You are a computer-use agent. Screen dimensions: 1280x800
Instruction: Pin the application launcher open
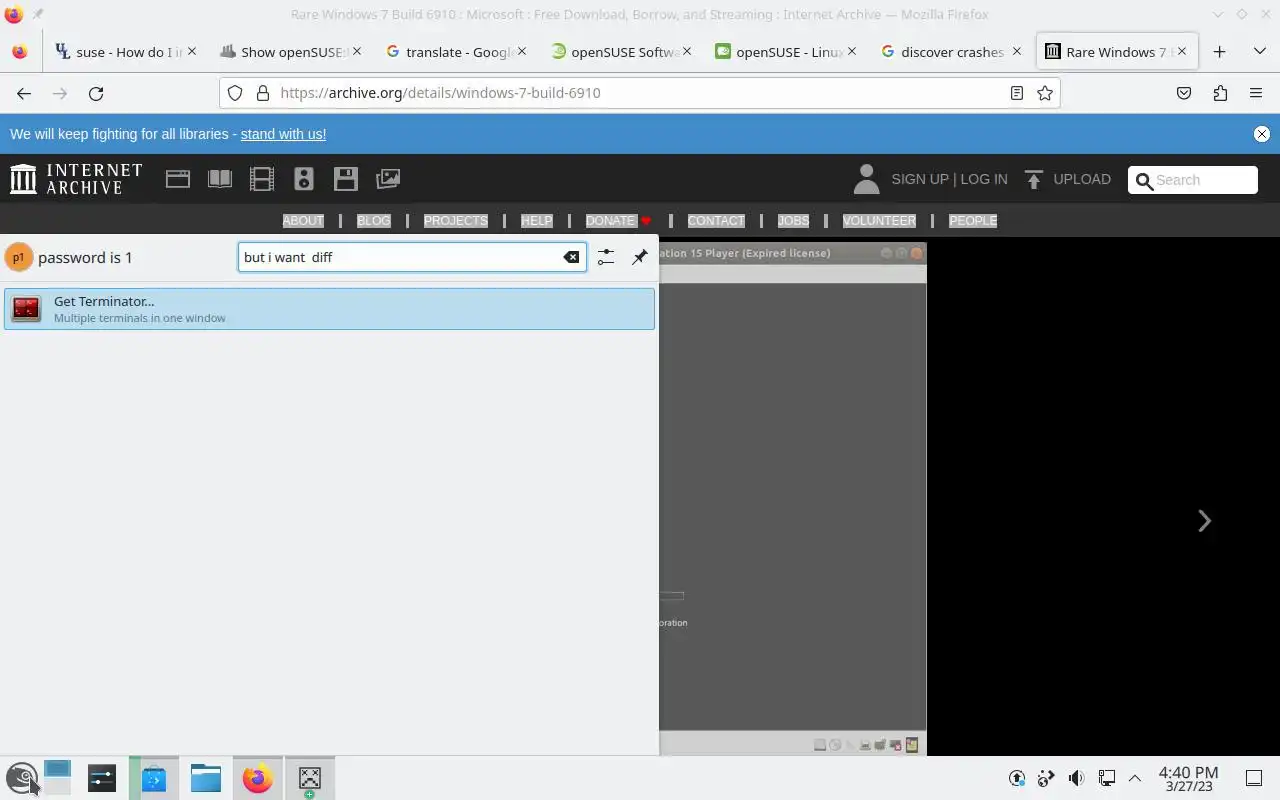640,257
